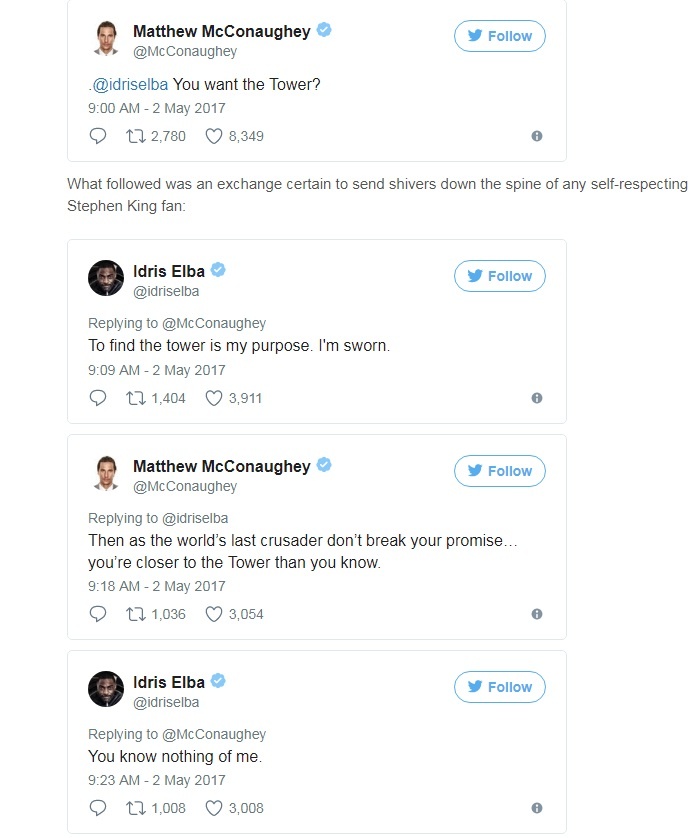Viewport: 695px width, 838px height.
Task: Like the "You know nothing of me" tweet
Action: coord(213,808)
